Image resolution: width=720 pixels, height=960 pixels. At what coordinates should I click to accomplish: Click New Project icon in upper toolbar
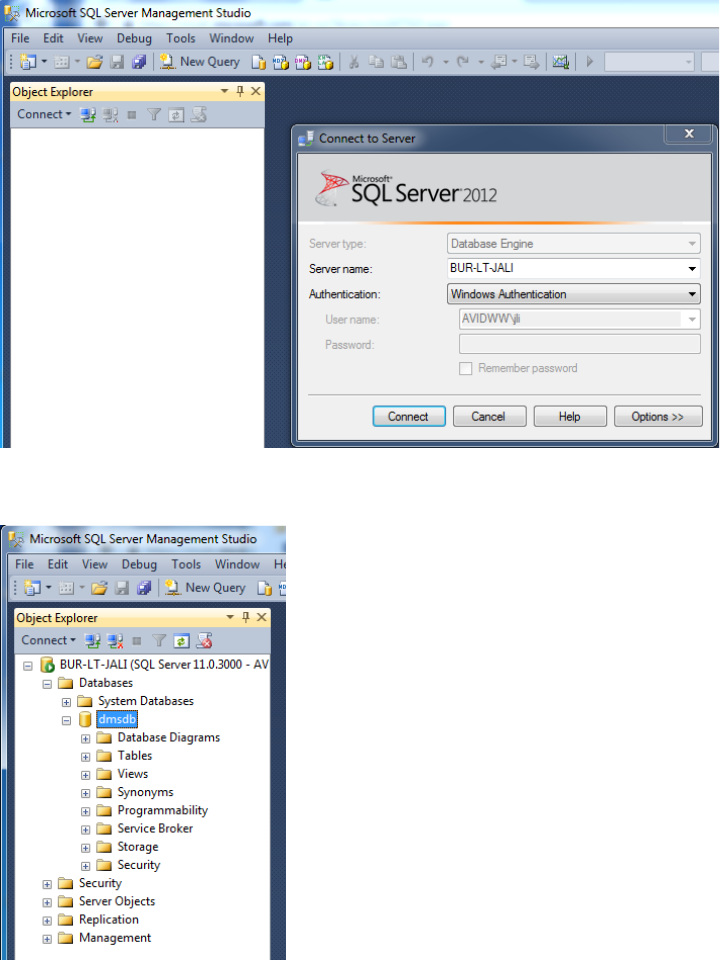click(28, 62)
